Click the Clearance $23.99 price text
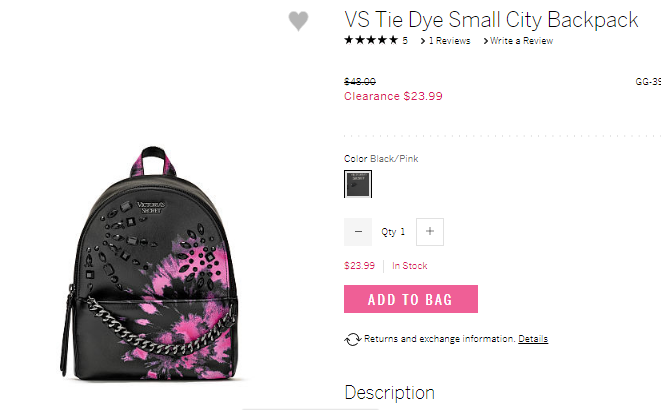 click(393, 96)
